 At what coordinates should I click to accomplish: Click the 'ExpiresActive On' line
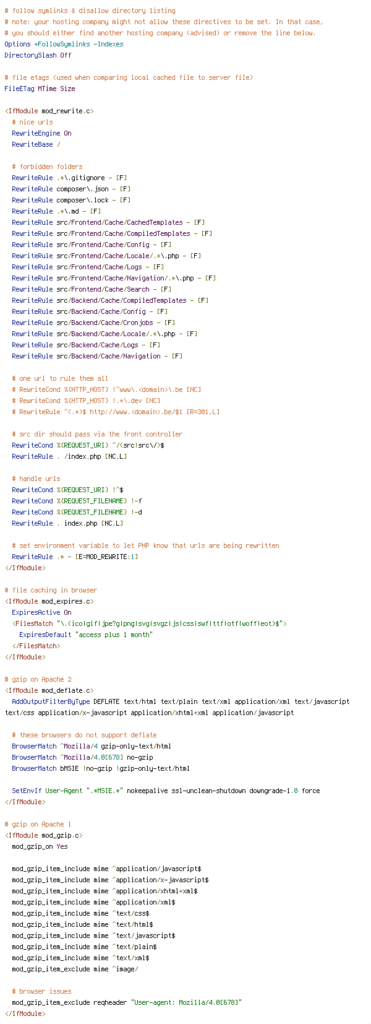point(41,612)
